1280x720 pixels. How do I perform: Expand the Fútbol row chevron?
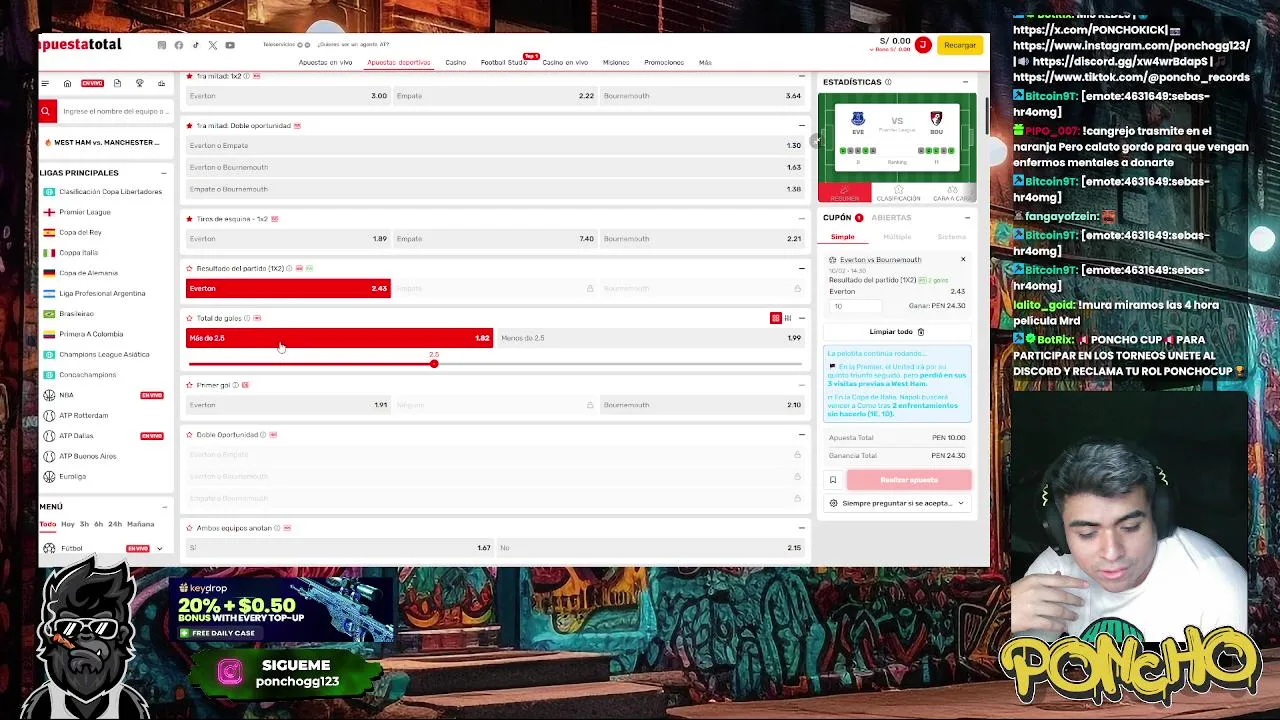click(x=159, y=548)
